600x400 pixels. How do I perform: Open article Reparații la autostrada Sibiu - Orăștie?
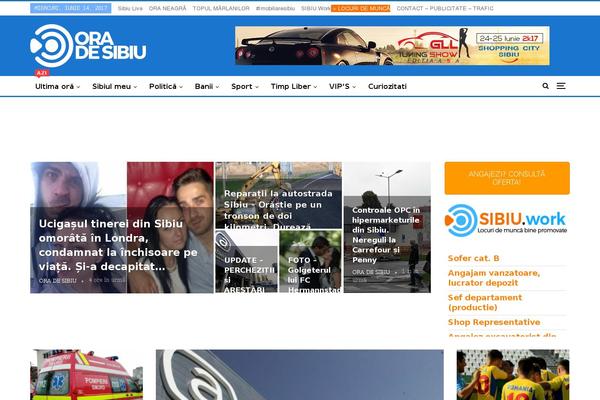coord(278,210)
